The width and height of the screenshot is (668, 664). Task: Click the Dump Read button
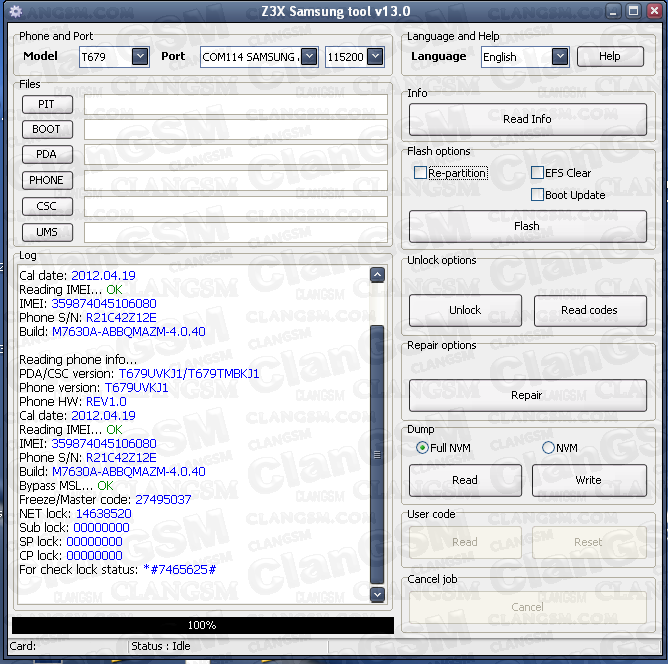465,480
